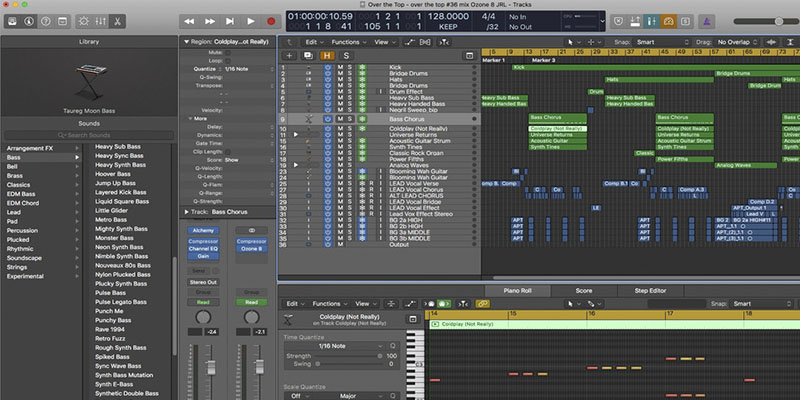Click the S button next to the orange Count-in
Viewport: 800px width, 400px height.
[x=685, y=21]
